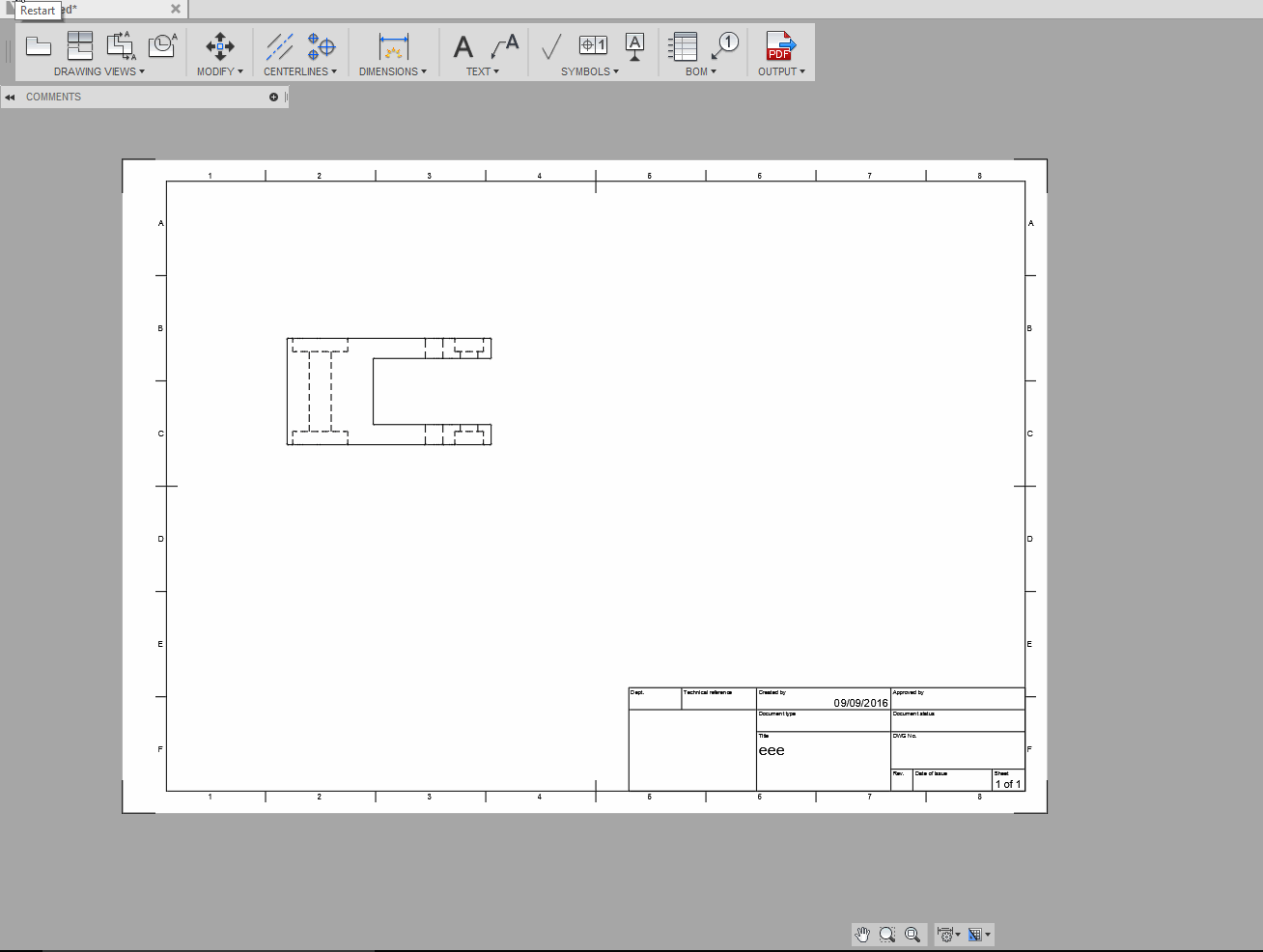Activate the Pan tool at bottom
Viewport: 1263px width, 952px height.
[x=861, y=934]
